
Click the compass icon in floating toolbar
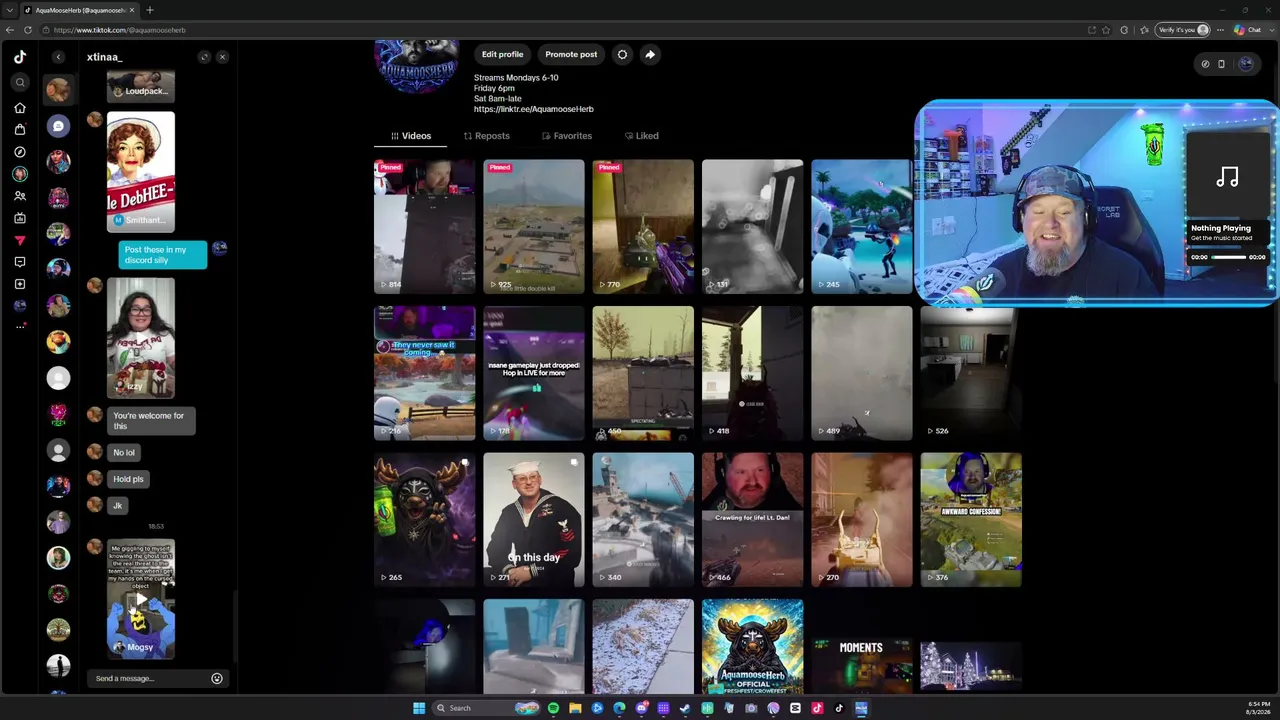(x=1205, y=64)
